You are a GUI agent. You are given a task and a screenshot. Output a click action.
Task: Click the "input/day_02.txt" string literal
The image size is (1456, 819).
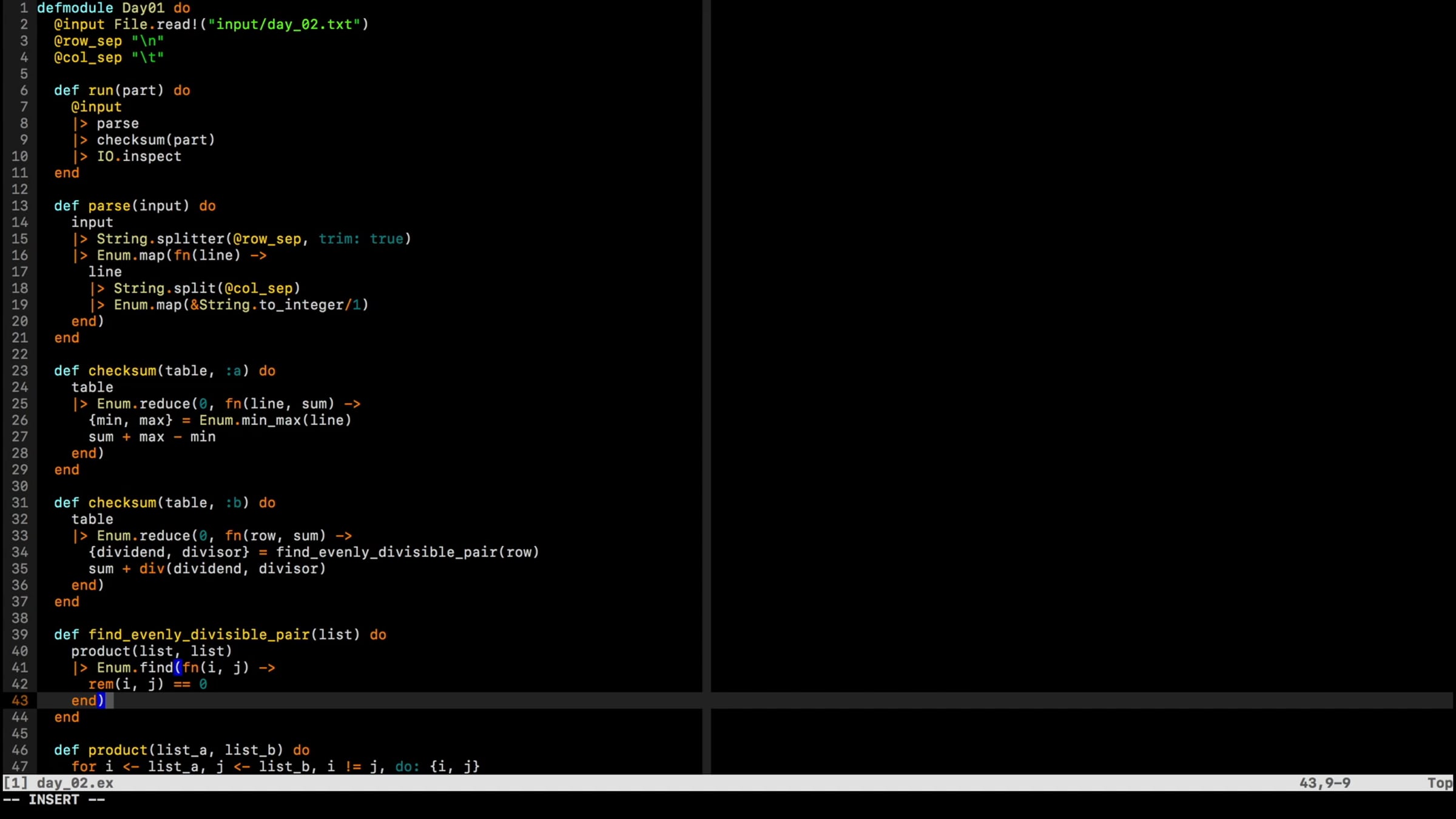coord(284,24)
